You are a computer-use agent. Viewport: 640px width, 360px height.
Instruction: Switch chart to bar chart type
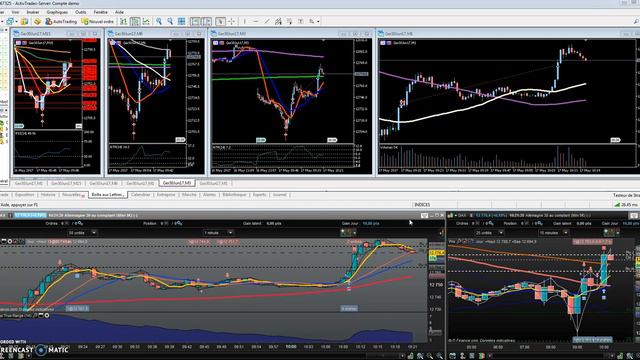point(124,21)
